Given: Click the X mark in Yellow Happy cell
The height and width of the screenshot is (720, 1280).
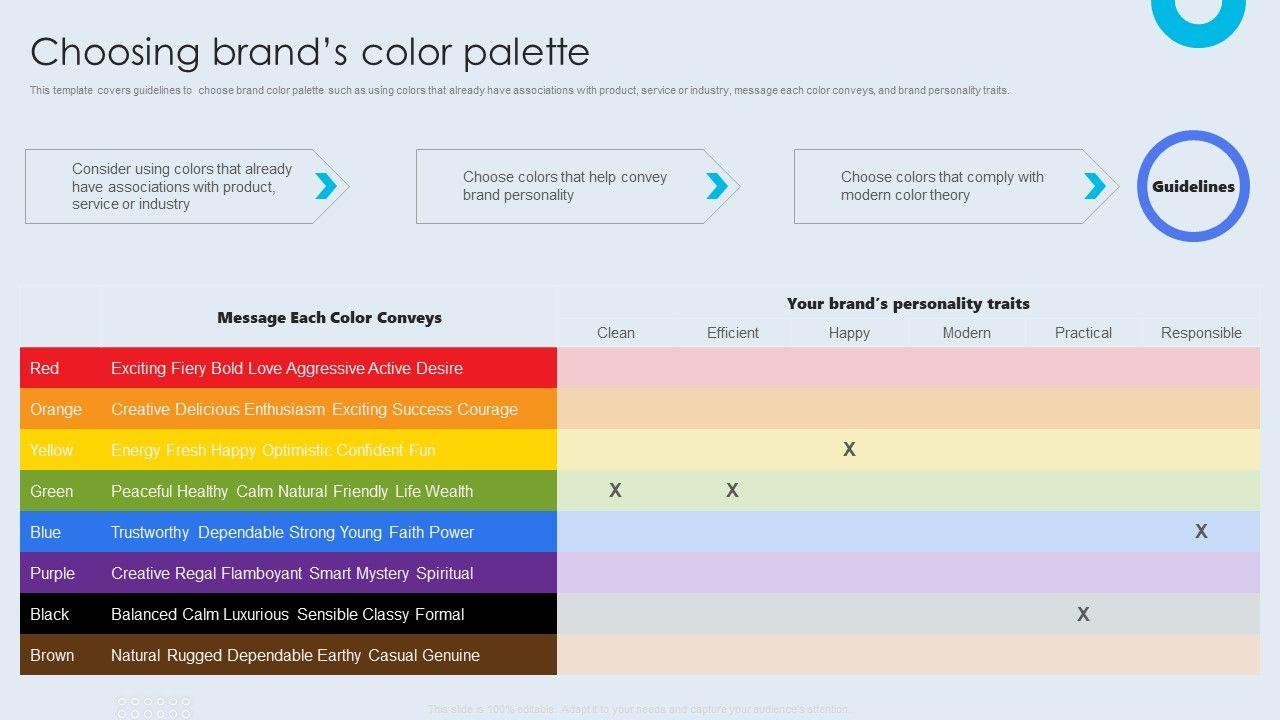Looking at the screenshot, I should tap(849, 450).
